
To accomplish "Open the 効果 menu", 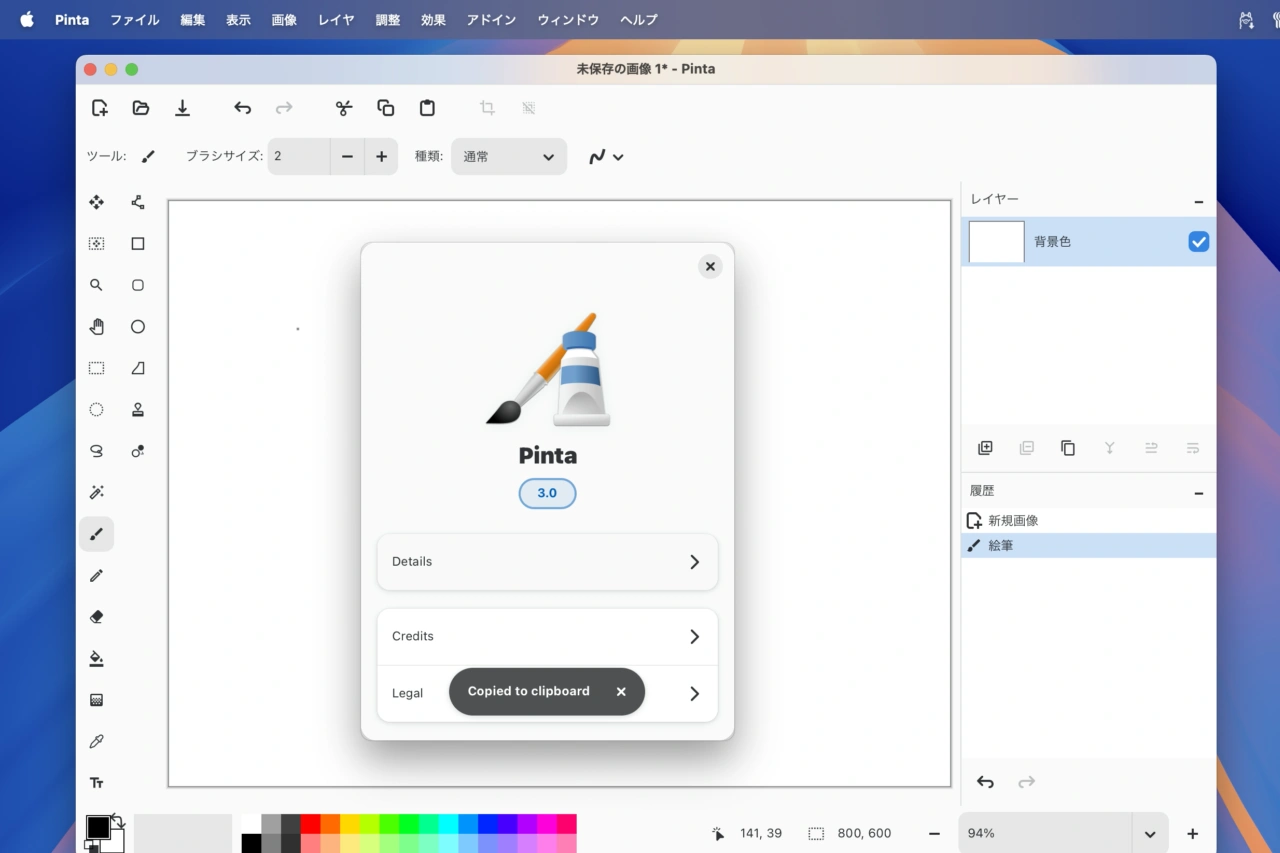I will pyautogui.click(x=433, y=20).
